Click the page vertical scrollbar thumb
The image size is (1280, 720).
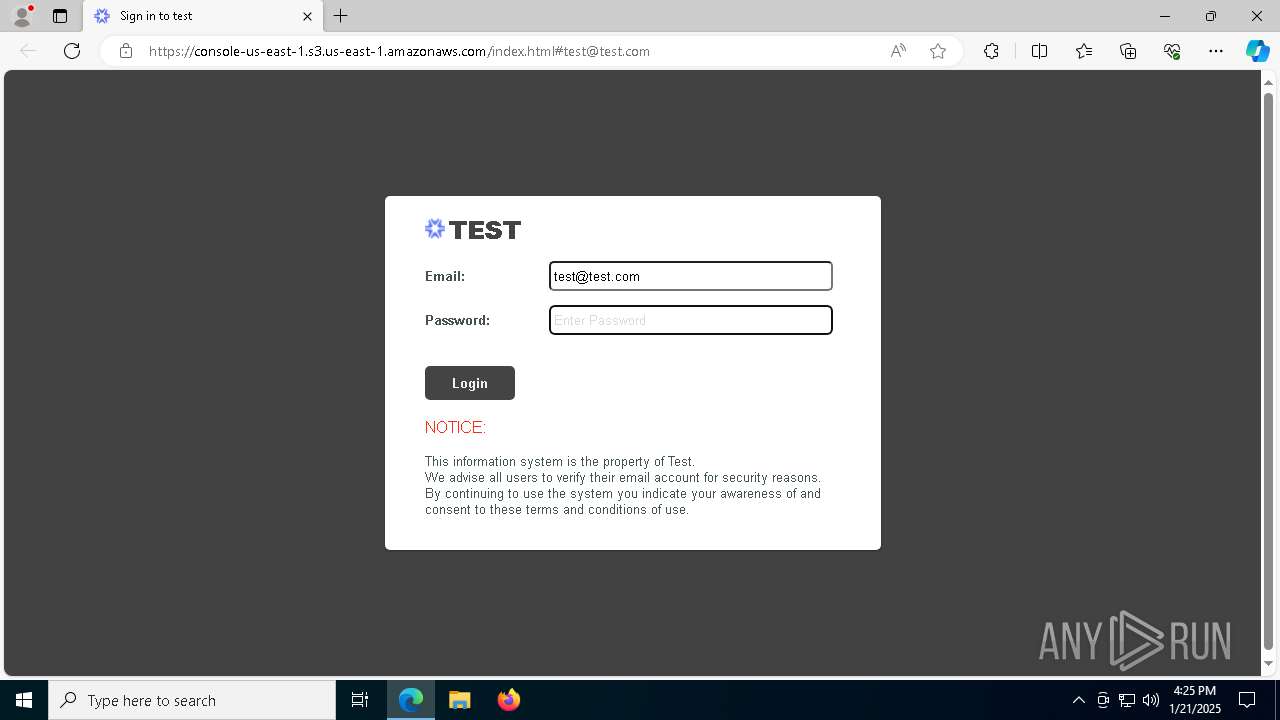click(x=1269, y=370)
